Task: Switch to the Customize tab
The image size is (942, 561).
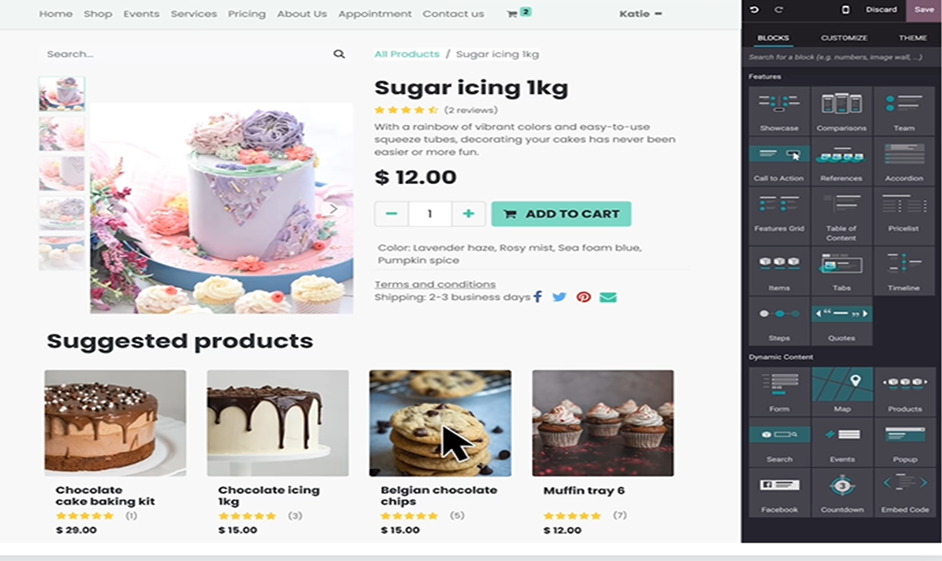Action: (844, 38)
